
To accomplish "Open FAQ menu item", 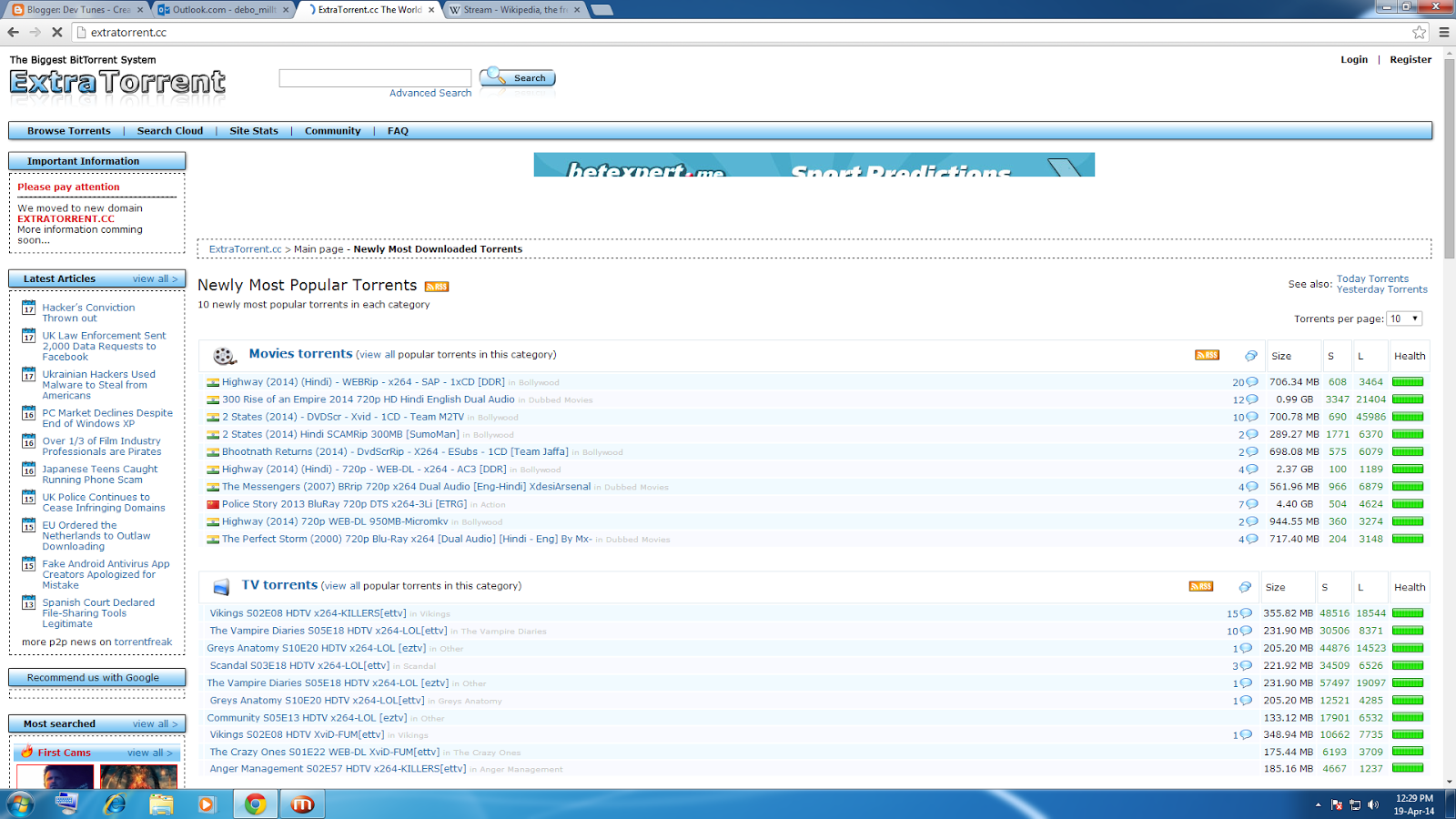I will click(398, 131).
